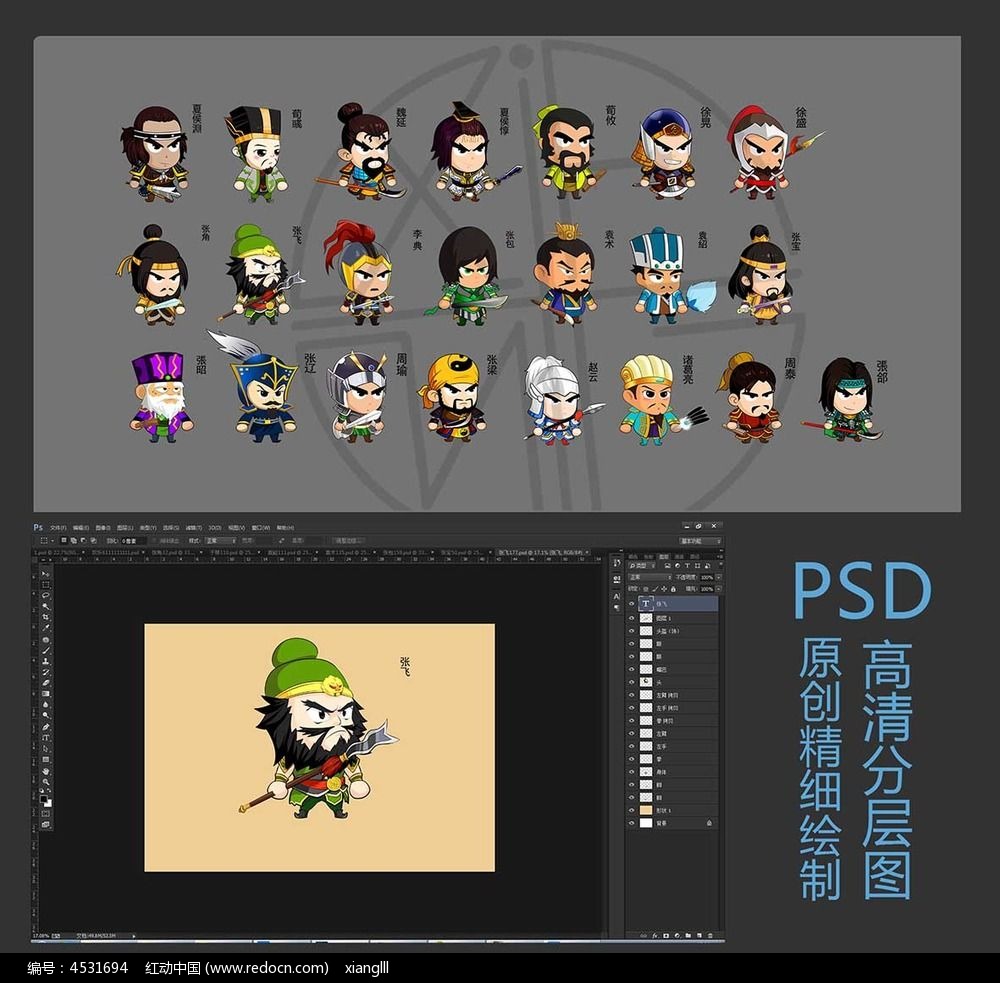Viewport: 1000px width, 983px height.
Task: Select the Crop tool
Action: pos(46,617)
